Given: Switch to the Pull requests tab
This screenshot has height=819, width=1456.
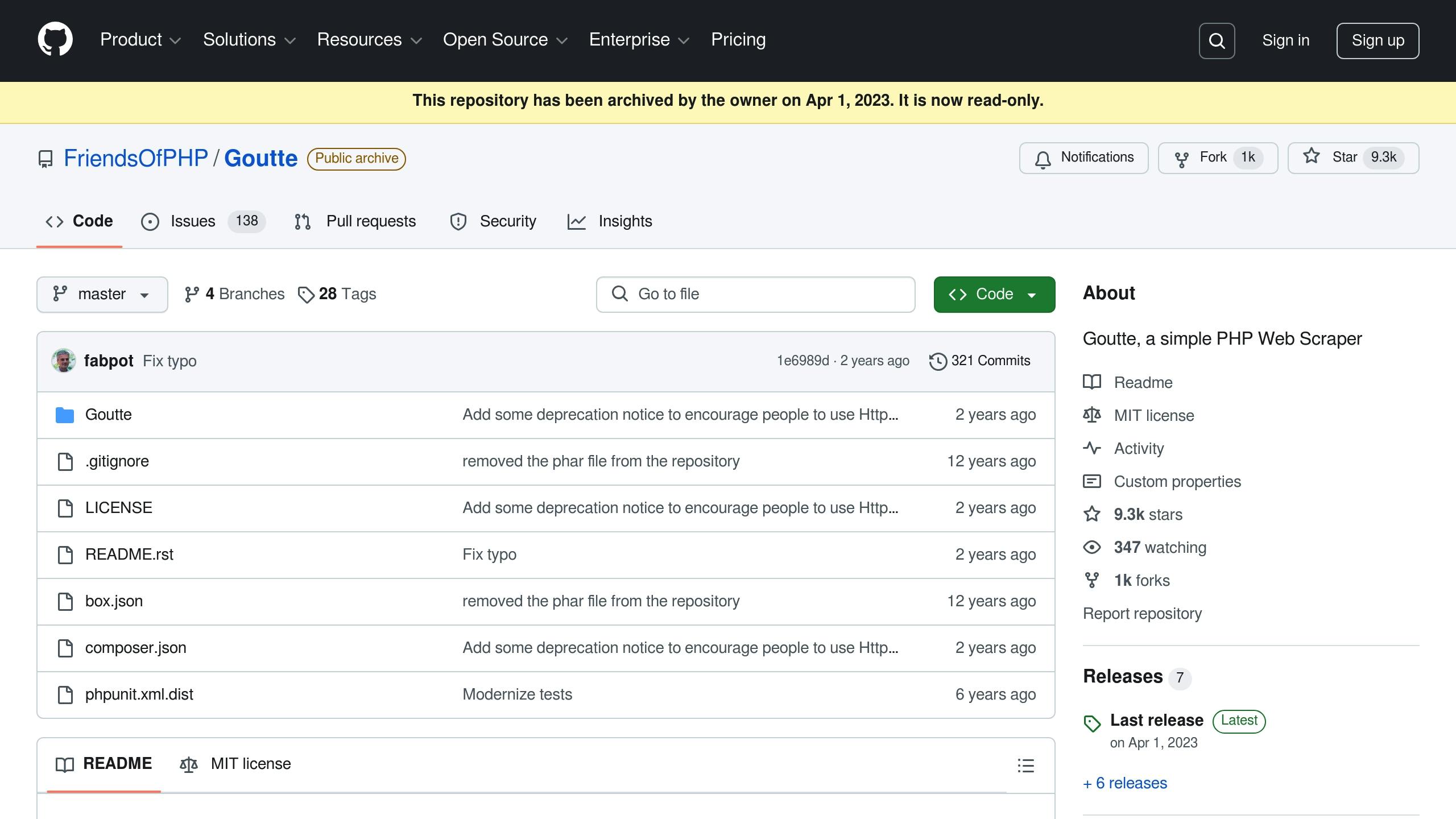Looking at the screenshot, I should click(x=355, y=221).
